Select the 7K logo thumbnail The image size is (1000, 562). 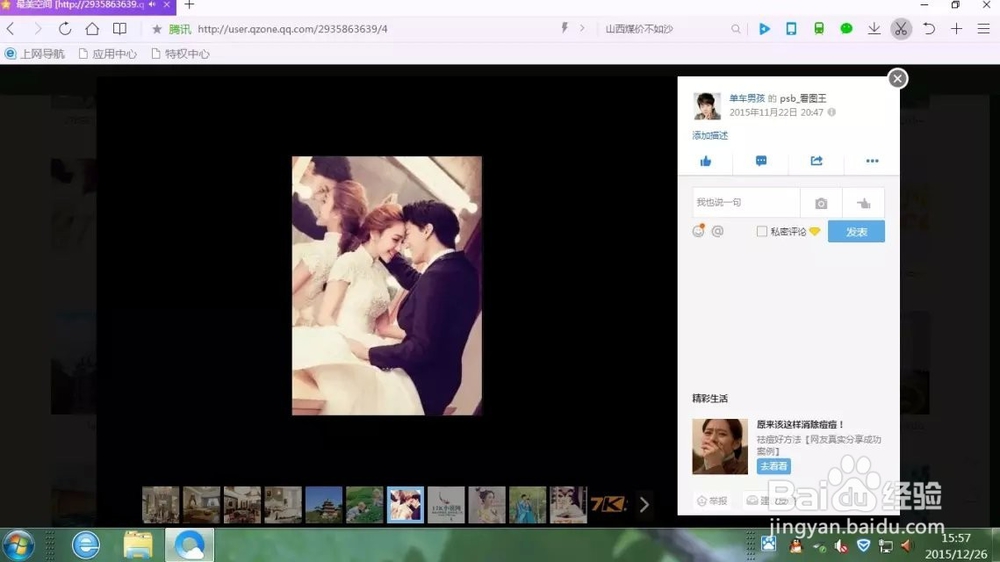[x=608, y=505]
